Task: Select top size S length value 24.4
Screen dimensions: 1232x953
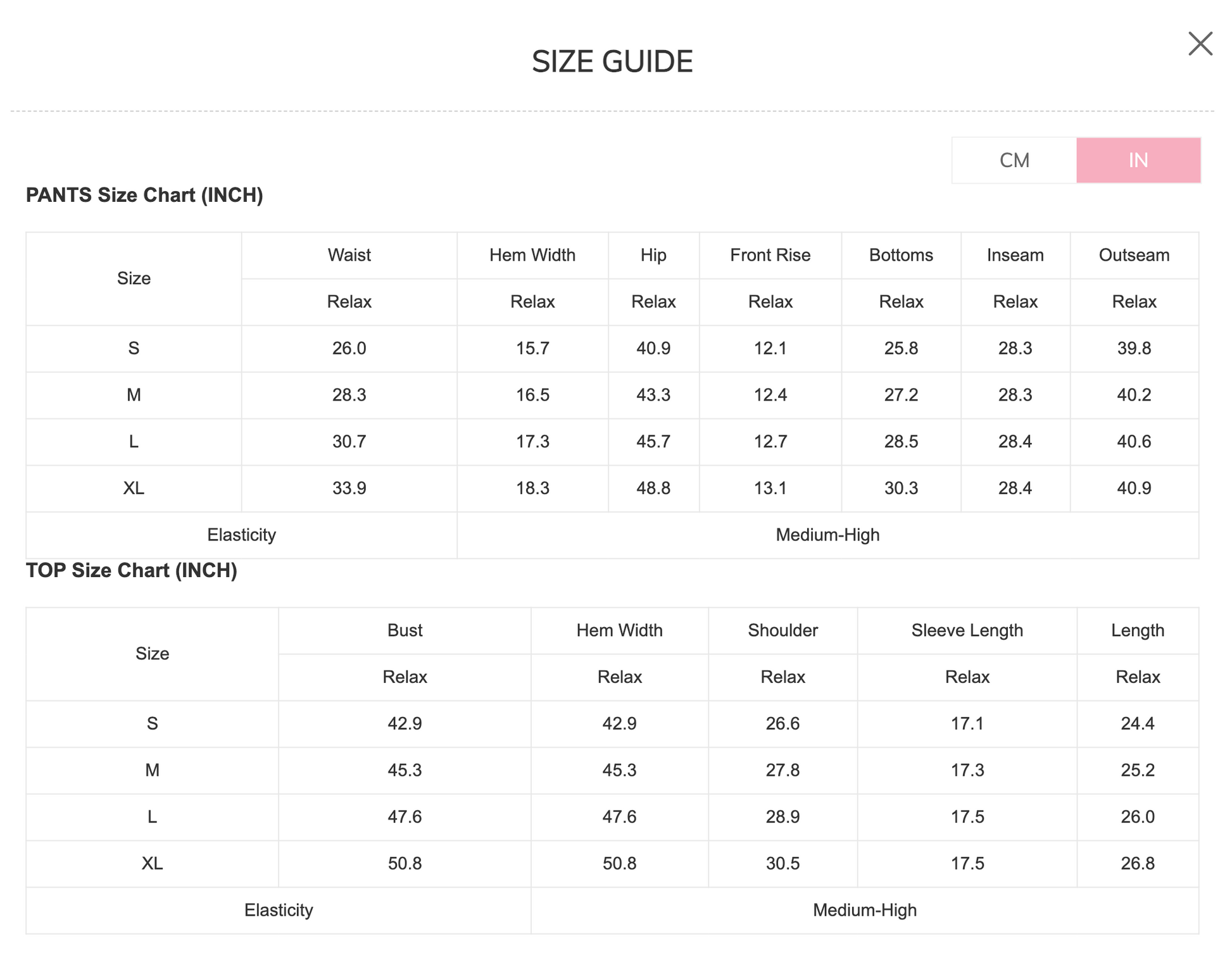Action: (x=1137, y=723)
